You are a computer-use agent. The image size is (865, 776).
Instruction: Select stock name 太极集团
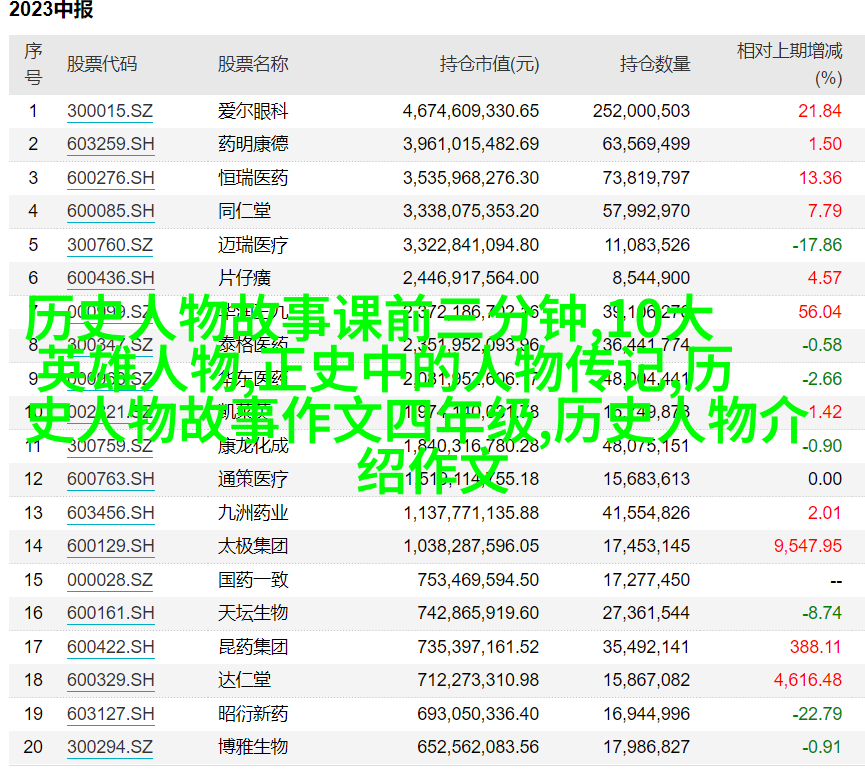point(253,547)
